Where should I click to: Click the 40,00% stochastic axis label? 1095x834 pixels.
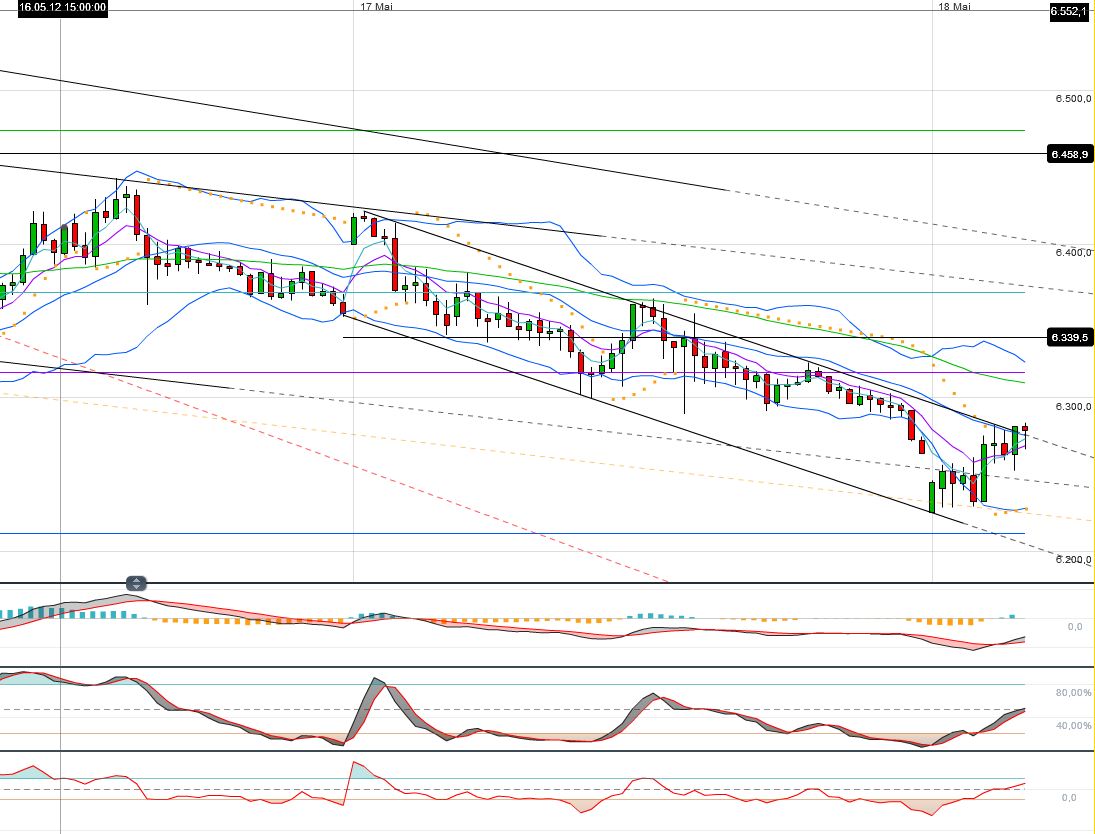[1073, 726]
